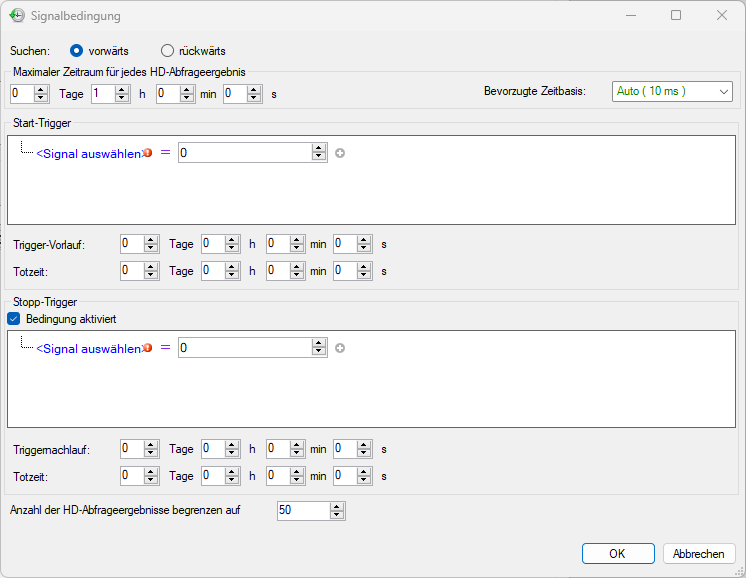Click the plus icon in Start-Trigger condition
The width and height of the screenshot is (746, 578).
[340, 153]
